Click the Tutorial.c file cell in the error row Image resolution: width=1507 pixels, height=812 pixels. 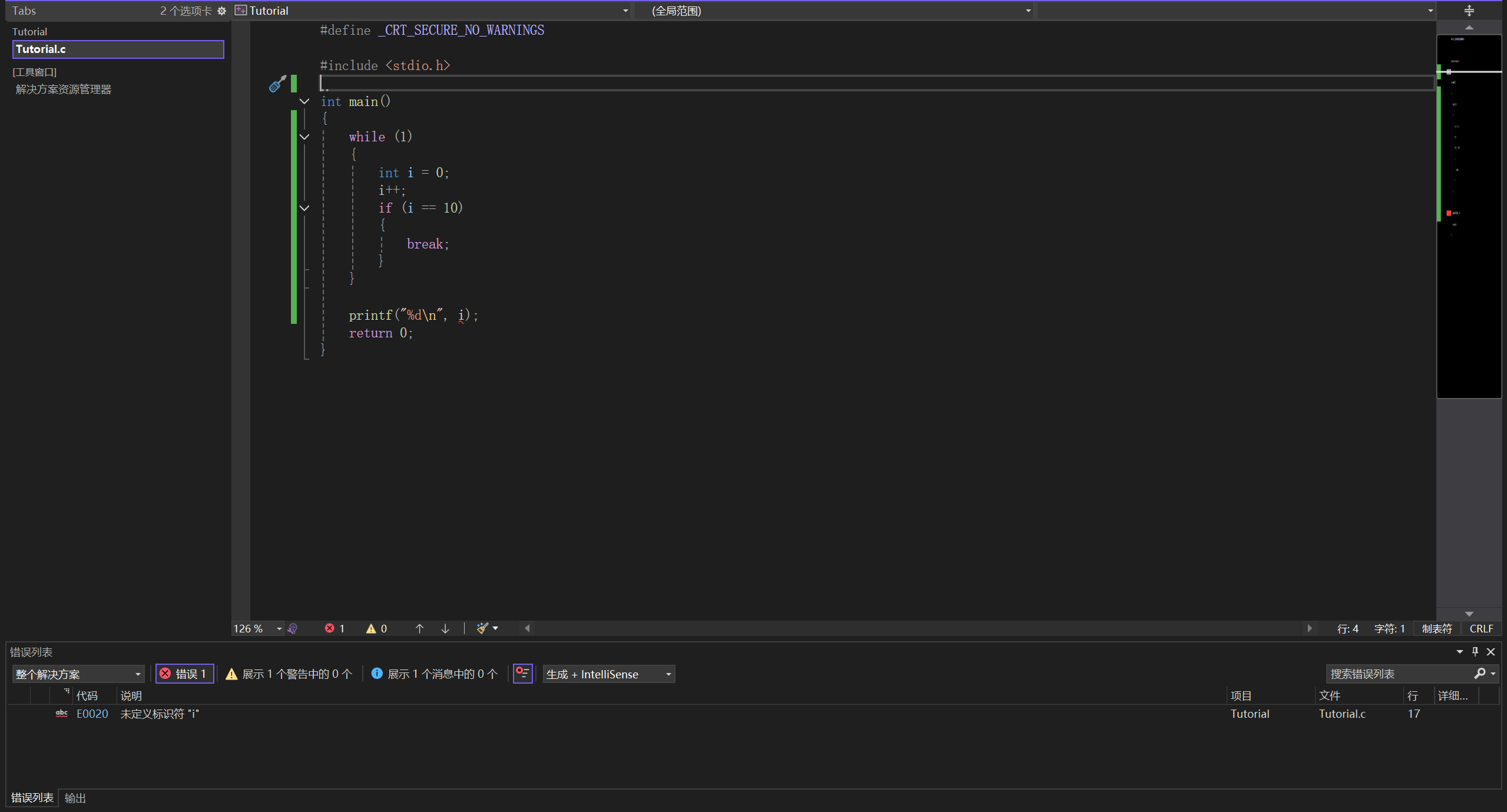pyautogui.click(x=1342, y=714)
